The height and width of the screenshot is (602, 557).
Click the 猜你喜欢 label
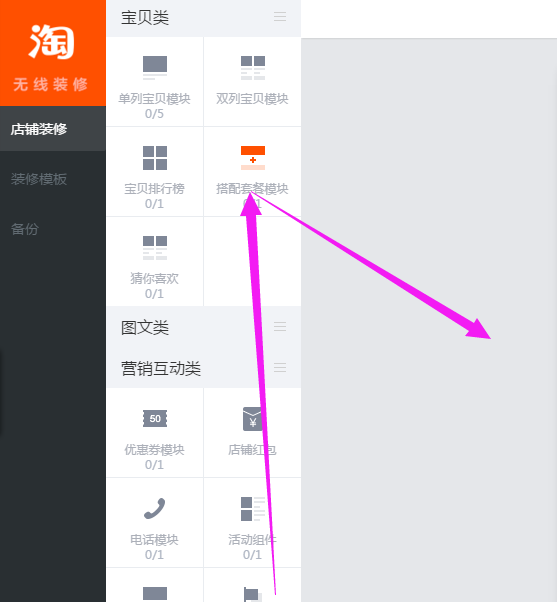tap(154, 279)
